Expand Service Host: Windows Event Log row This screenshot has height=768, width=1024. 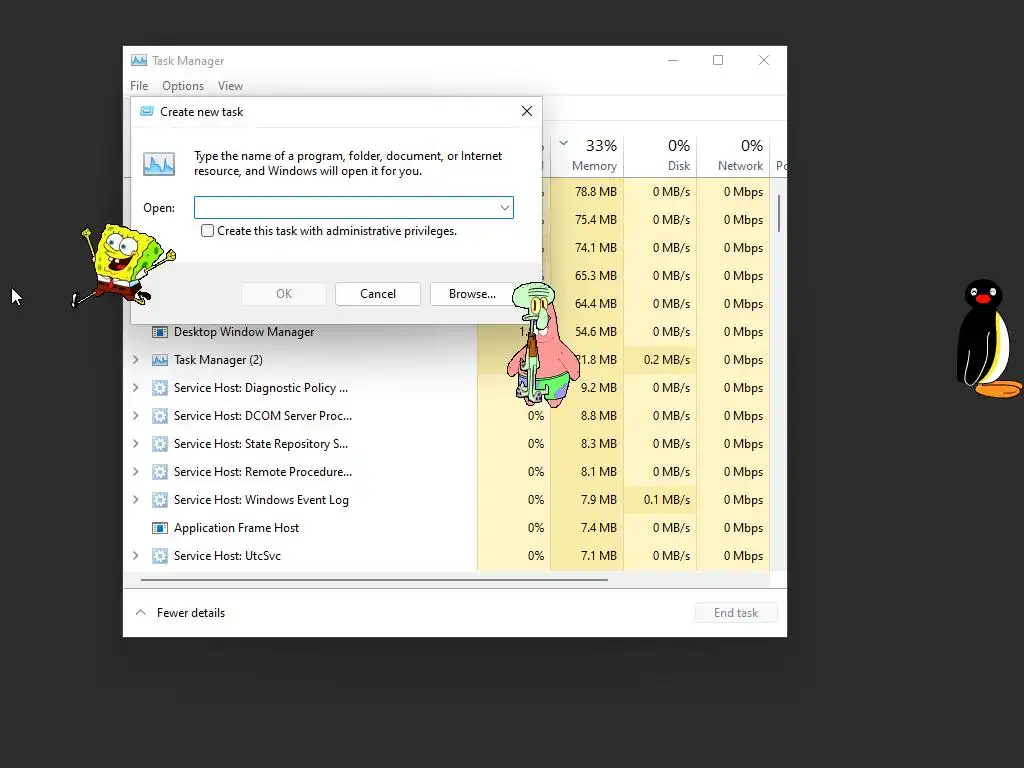[x=136, y=500]
